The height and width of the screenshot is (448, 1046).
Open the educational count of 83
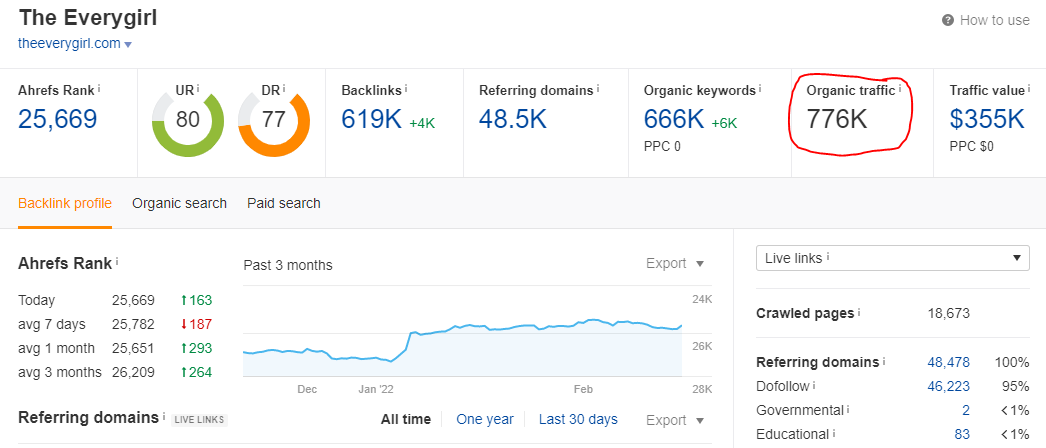[x=963, y=435]
